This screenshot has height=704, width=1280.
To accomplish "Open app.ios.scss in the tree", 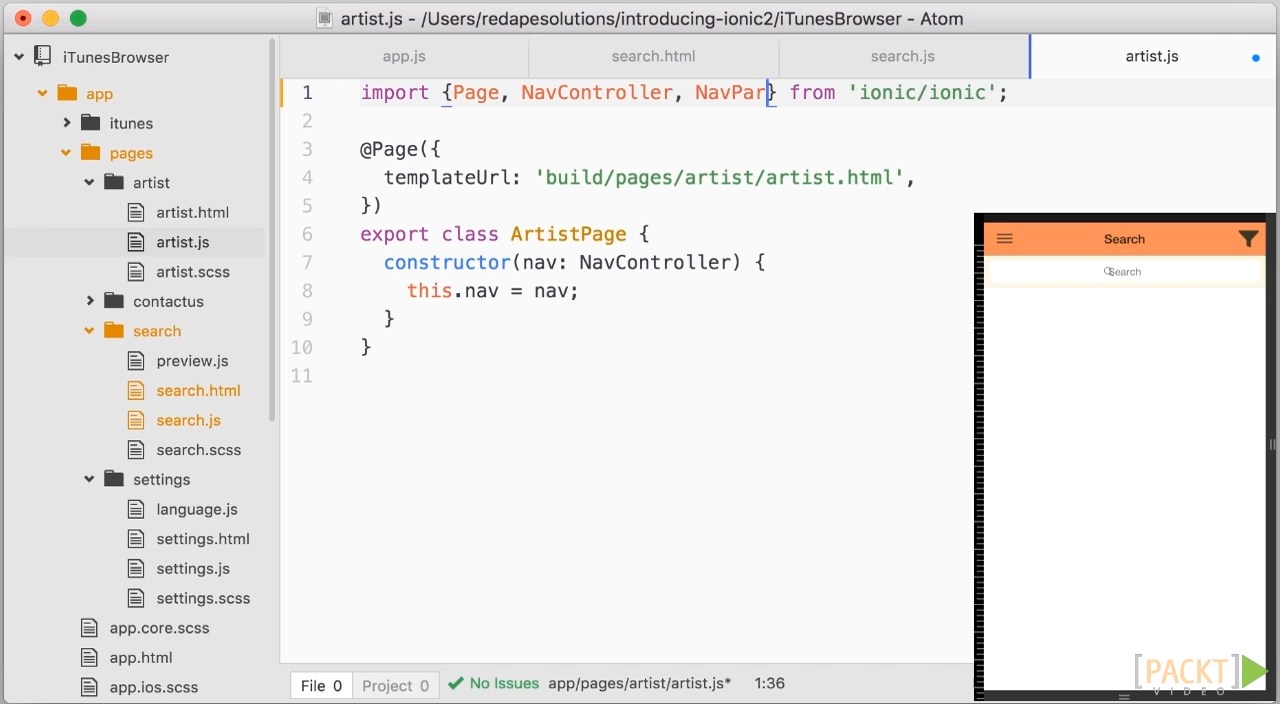I will coord(154,687).
